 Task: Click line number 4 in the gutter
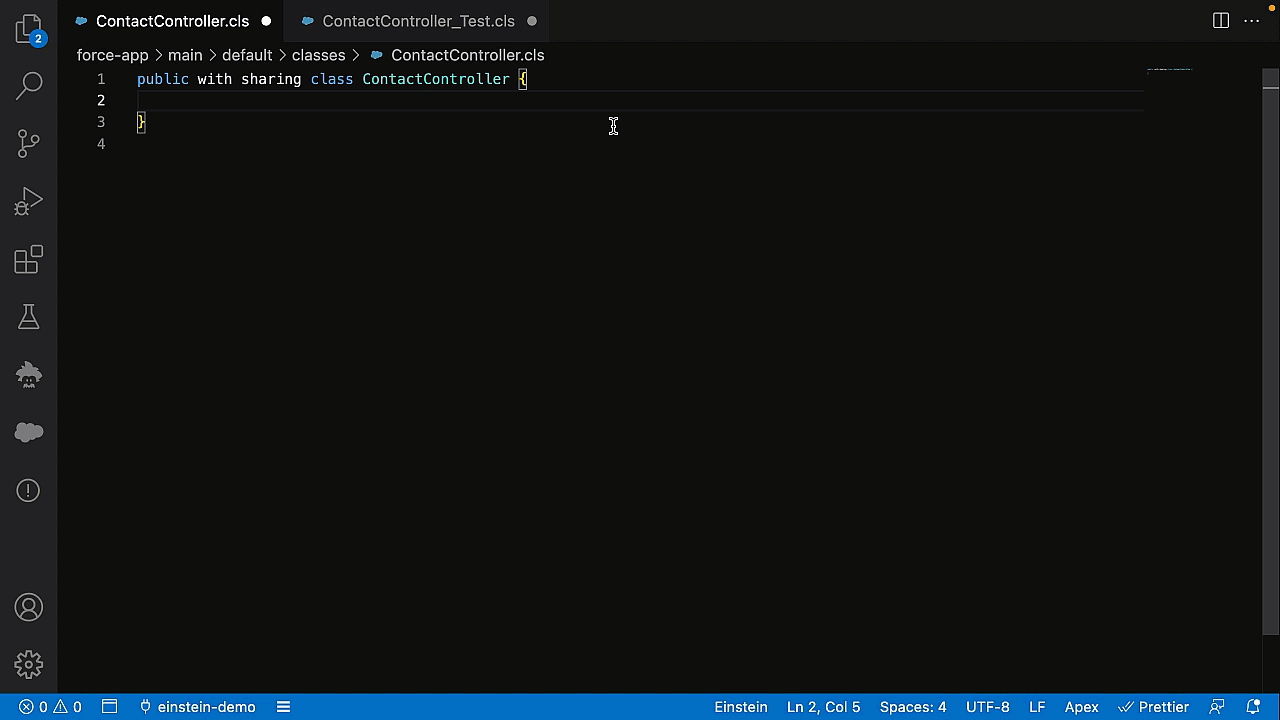[101, 144]
